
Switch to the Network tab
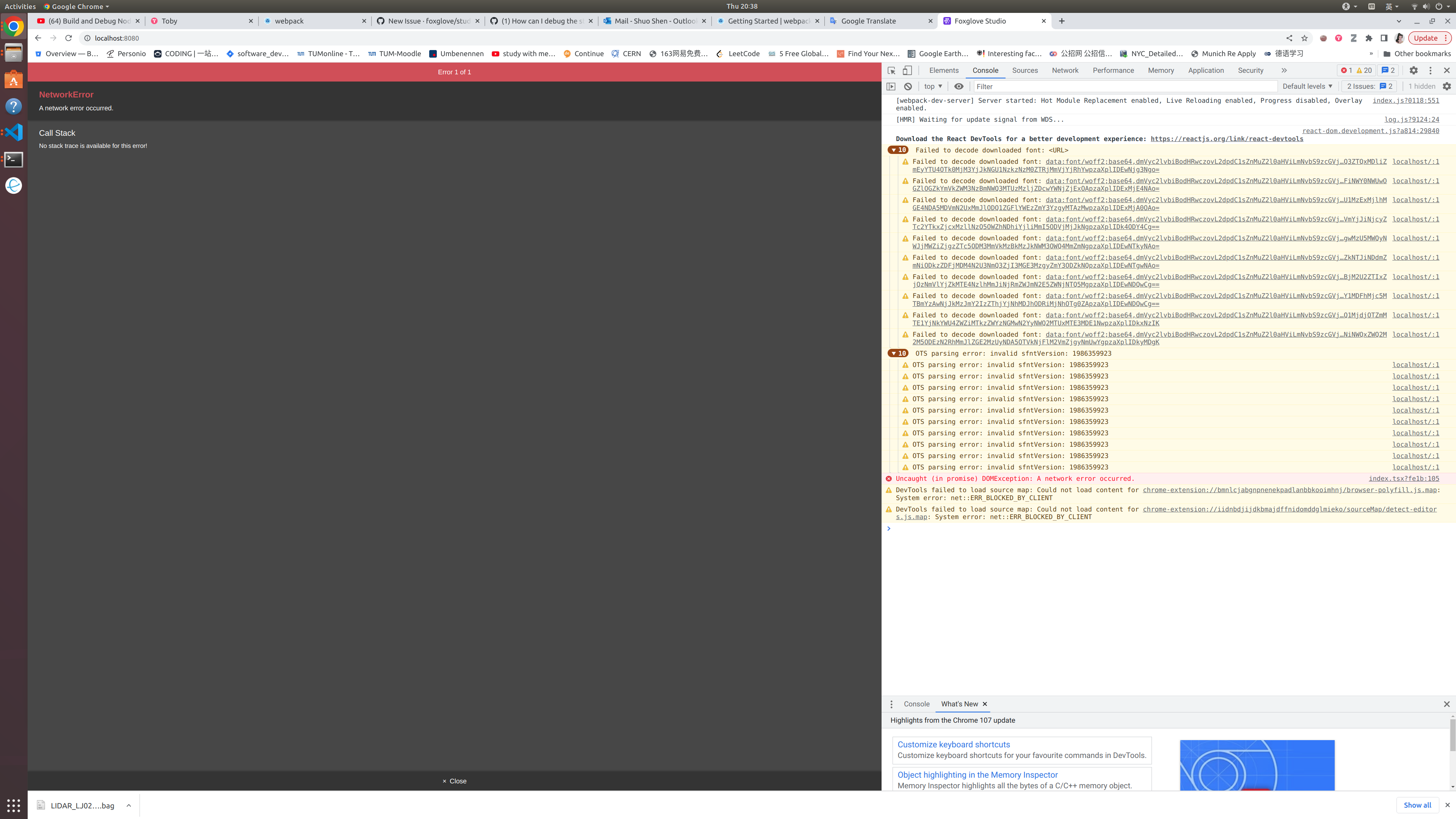[1065, 70]
